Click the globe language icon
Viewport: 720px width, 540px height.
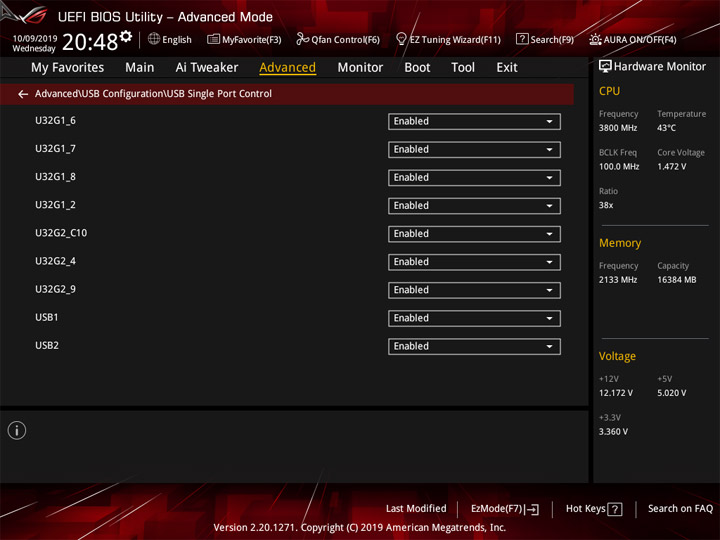[154, 39]
